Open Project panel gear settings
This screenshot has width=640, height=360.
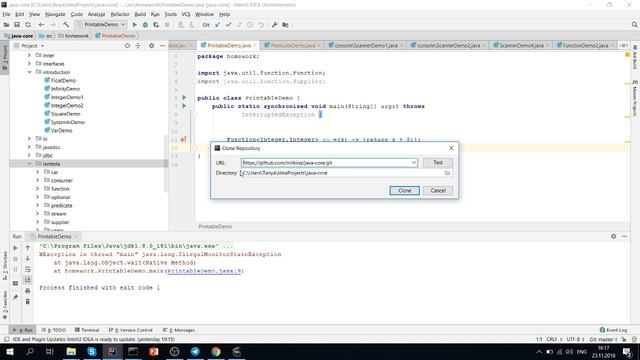point(151,46)
